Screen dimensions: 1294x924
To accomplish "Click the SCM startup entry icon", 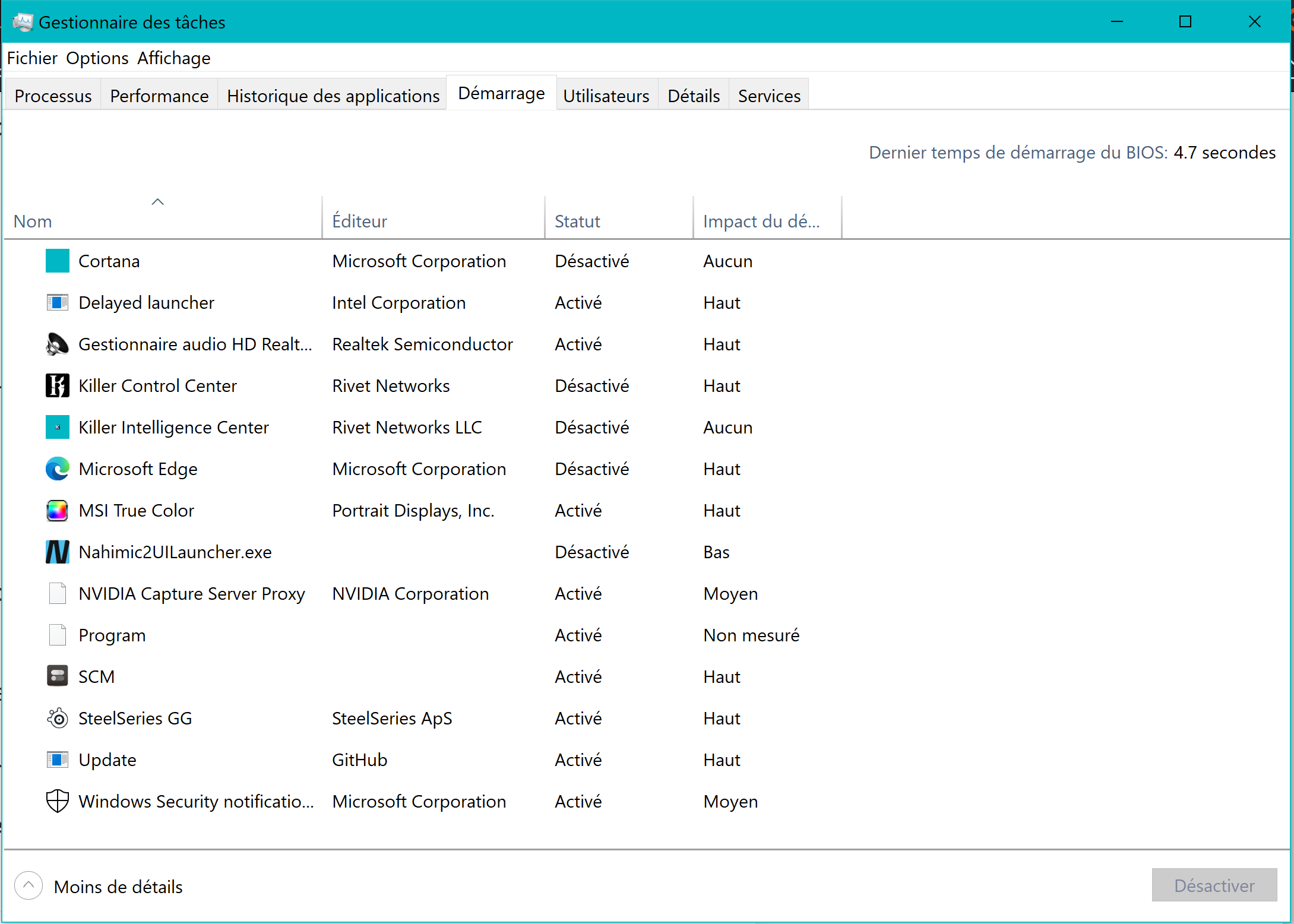I will tap(57, 677).
